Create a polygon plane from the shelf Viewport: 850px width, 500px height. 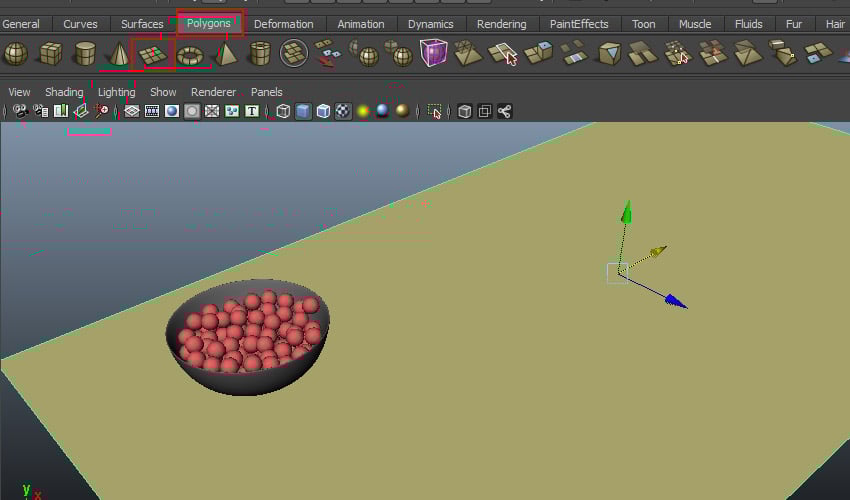pos(154,54)
